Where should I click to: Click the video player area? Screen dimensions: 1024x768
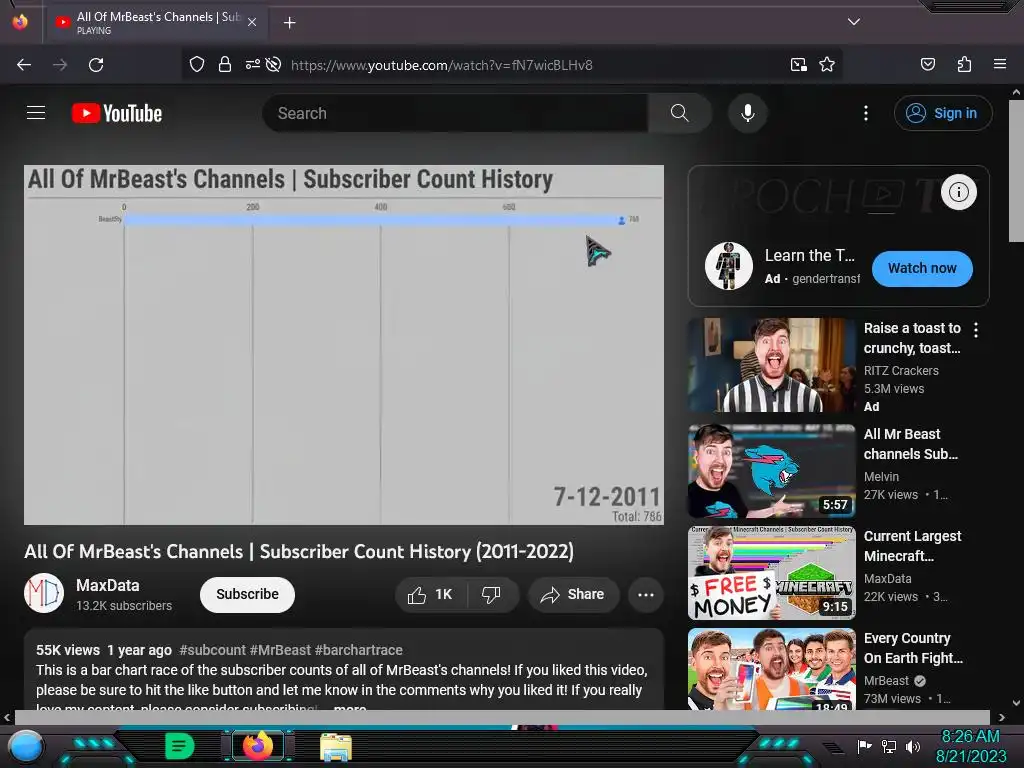pos(344,345)
